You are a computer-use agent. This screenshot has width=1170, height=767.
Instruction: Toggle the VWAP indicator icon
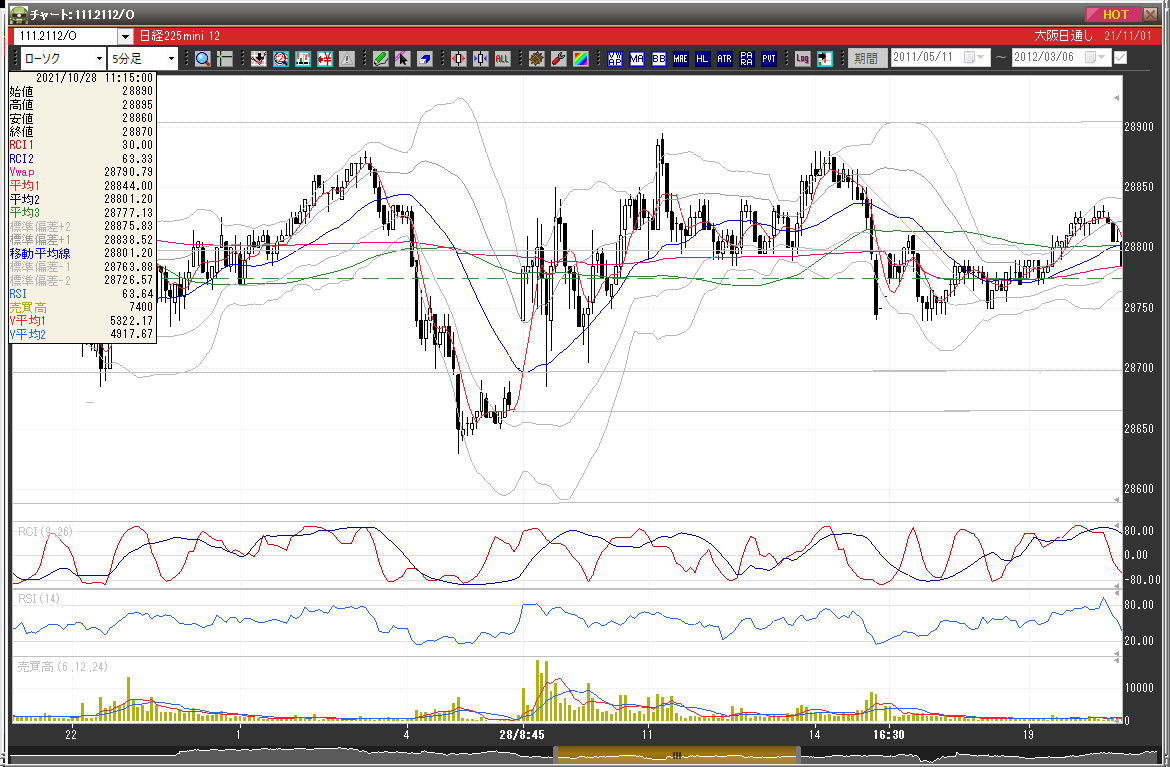(x=615, y=58)
